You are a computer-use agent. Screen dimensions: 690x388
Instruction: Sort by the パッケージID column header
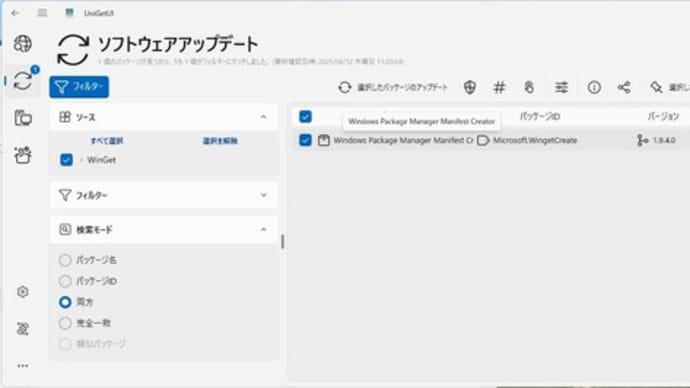540,117
